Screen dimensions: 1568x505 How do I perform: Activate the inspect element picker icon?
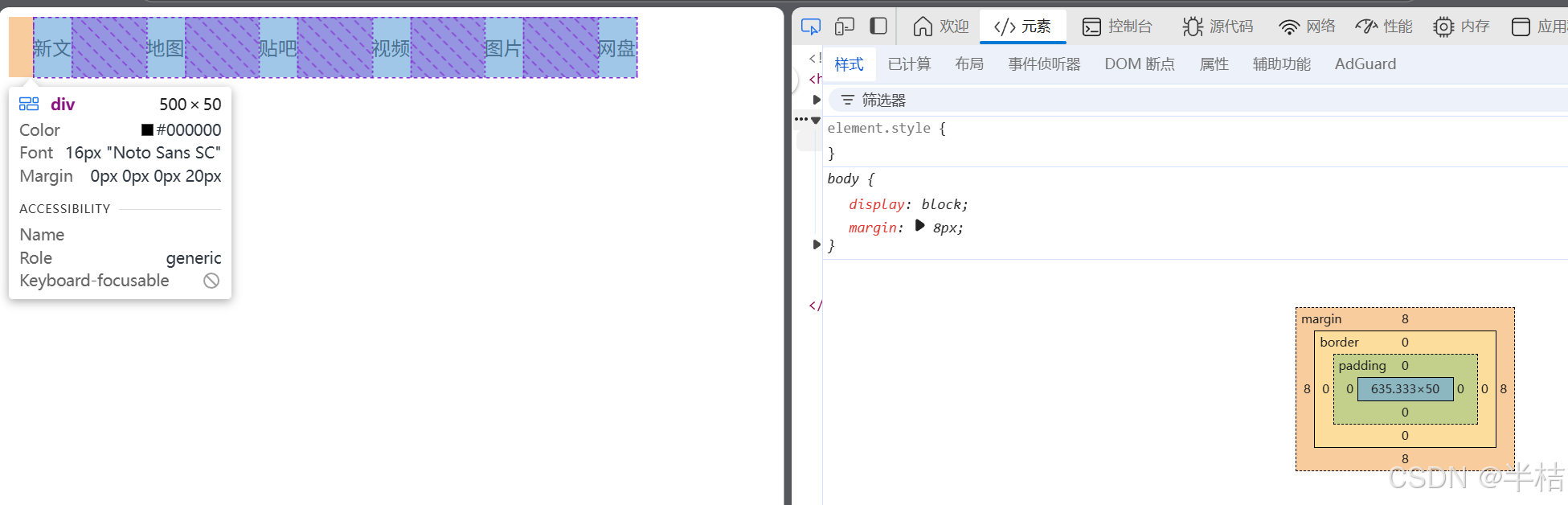pos(811,27)
